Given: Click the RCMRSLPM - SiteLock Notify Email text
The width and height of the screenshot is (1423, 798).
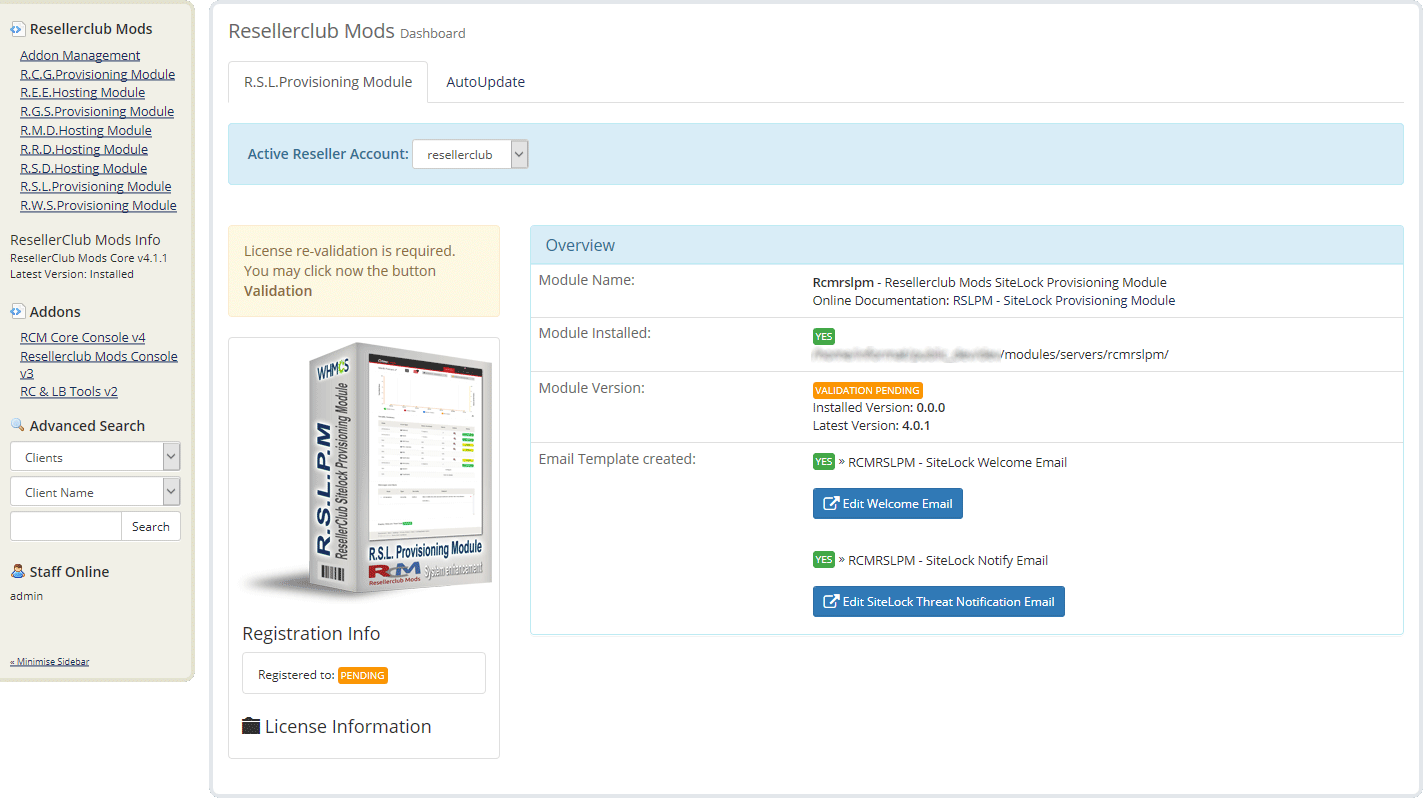Looking at the screenshot, I should [948, 560].
